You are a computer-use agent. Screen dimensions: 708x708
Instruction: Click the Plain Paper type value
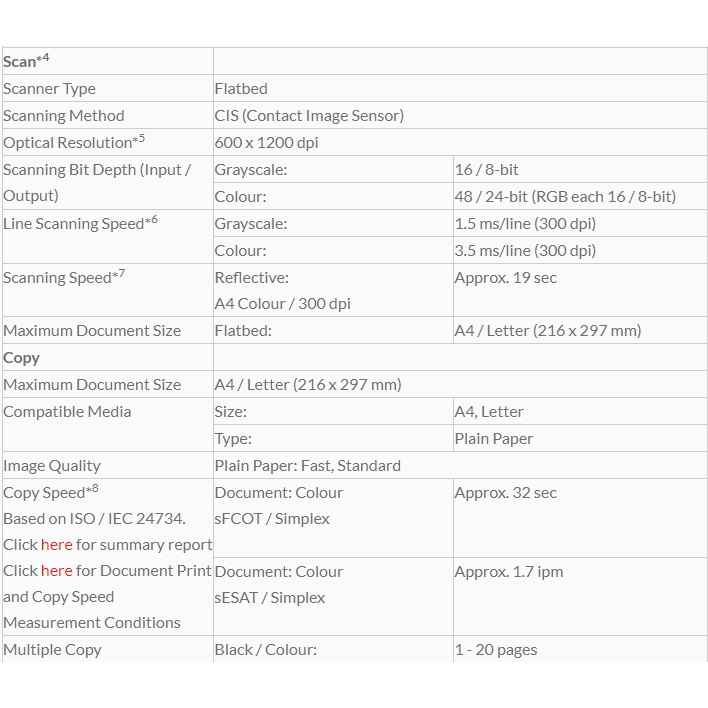tap(494, 439)
